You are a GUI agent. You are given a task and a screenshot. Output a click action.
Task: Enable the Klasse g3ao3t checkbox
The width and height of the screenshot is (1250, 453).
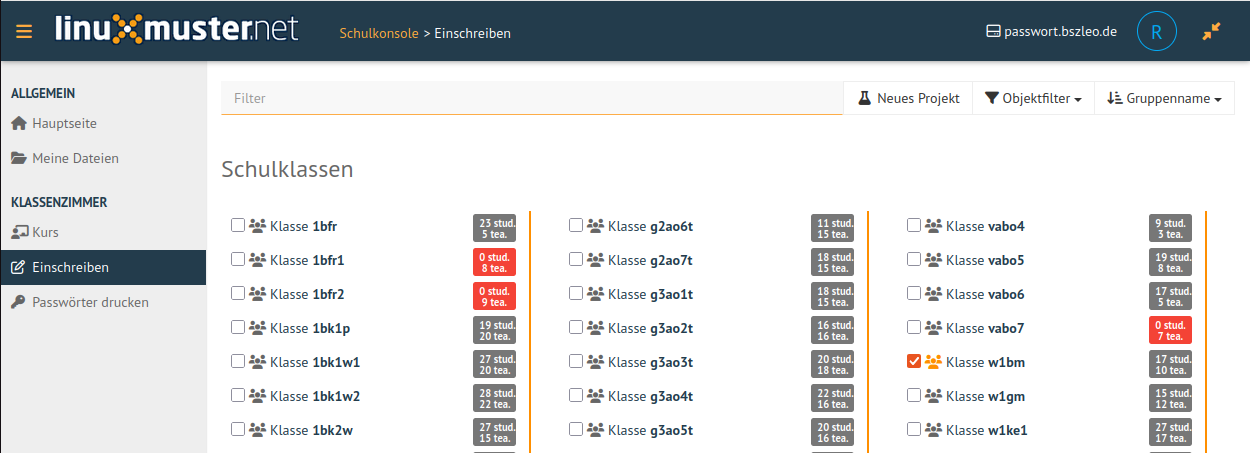576,361
